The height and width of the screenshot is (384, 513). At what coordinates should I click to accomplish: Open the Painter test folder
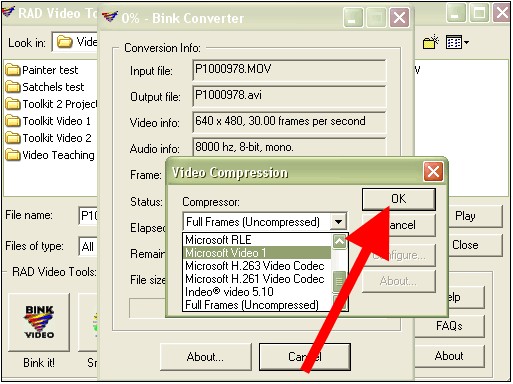[42, 70]
